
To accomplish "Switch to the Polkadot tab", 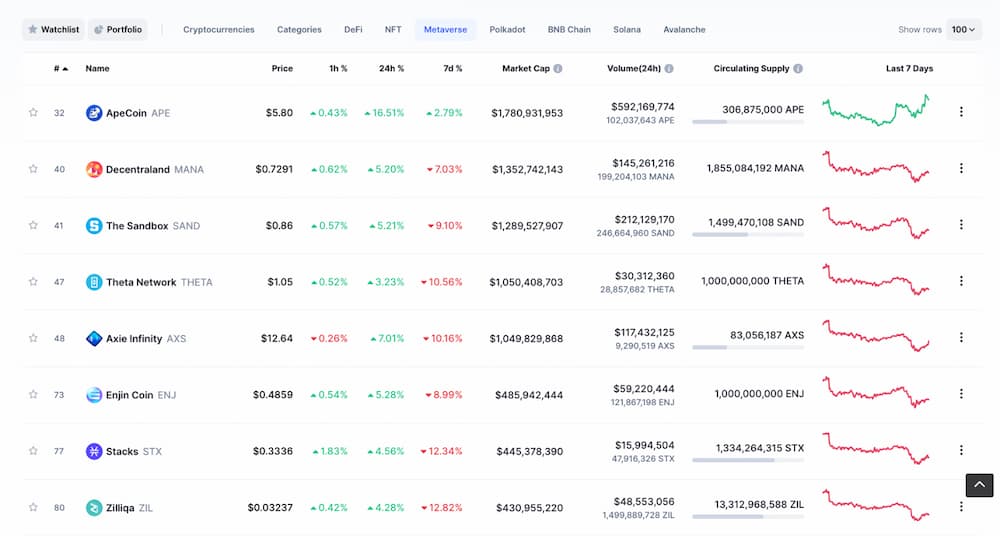I will point(508,29).
